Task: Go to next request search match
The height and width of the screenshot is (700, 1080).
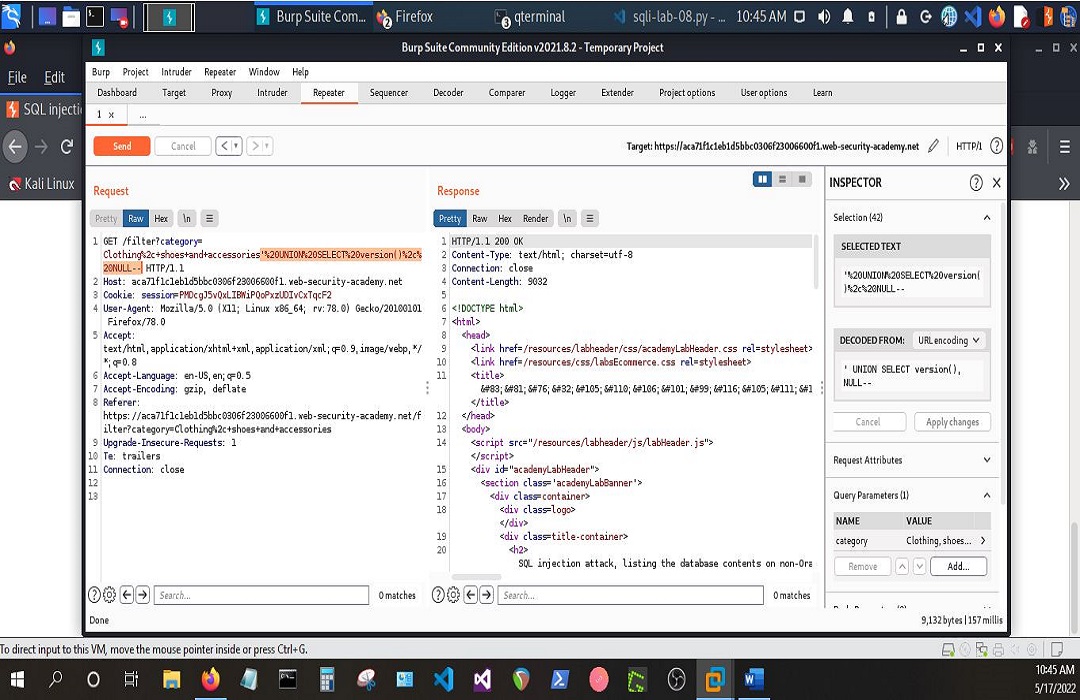Action: 143,595
